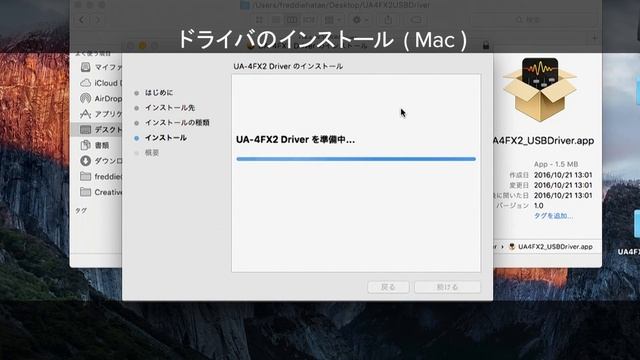This screenshot has height=360, width=640.
Task: Open Applications folder in Finder sidebar
Action: pos(101,114)
